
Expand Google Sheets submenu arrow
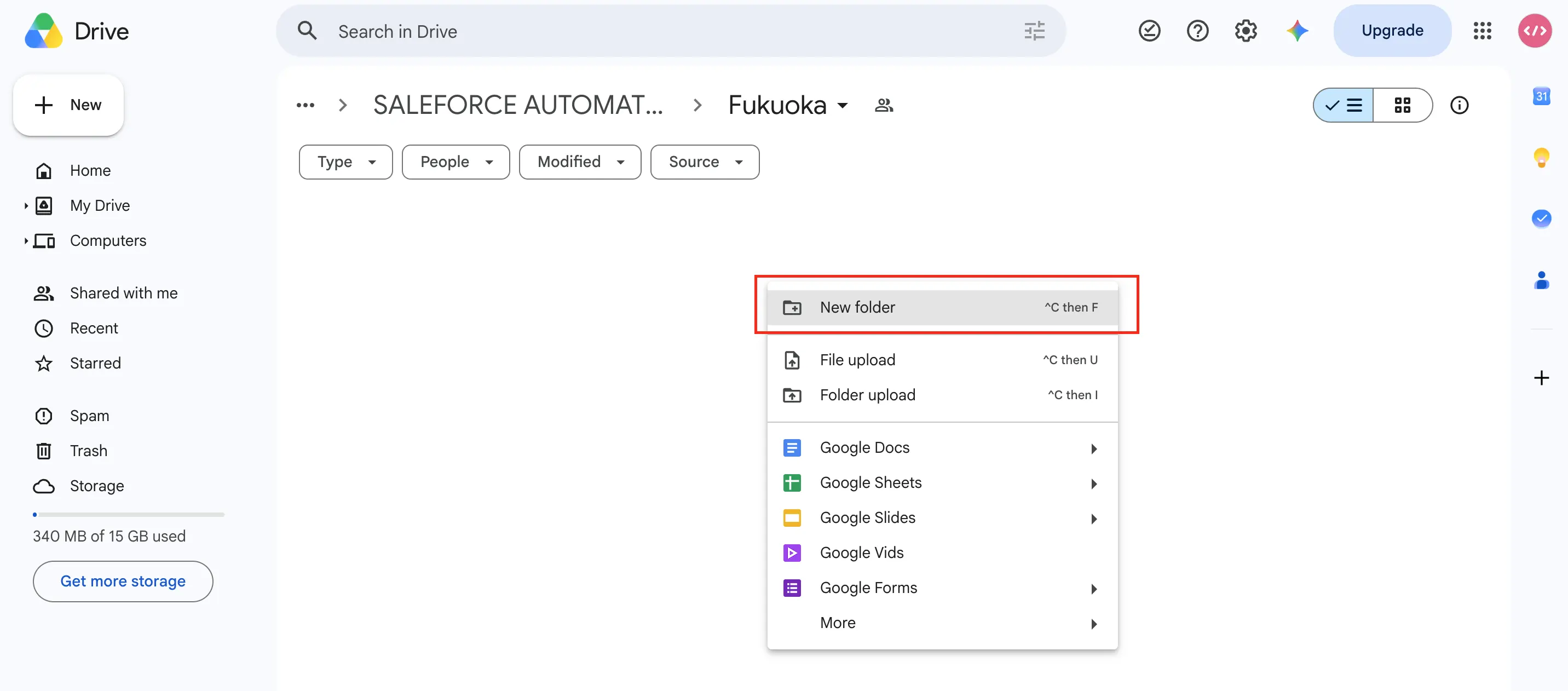tap(1094, 484)
